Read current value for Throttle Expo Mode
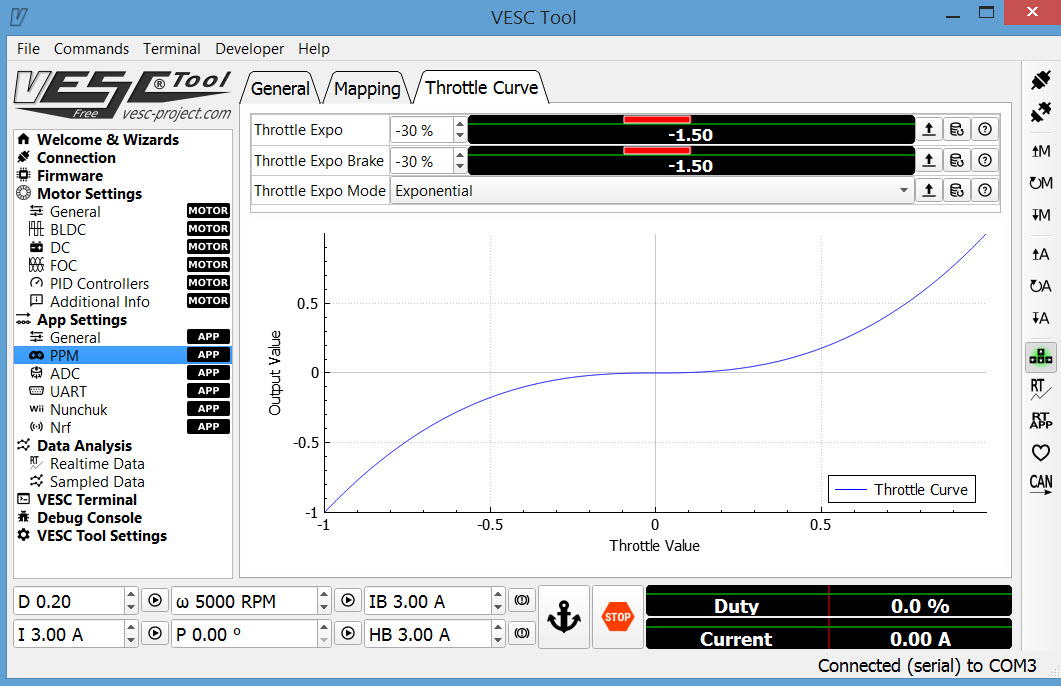Screen dimensions: 1061x686 [x=929, y=191]
